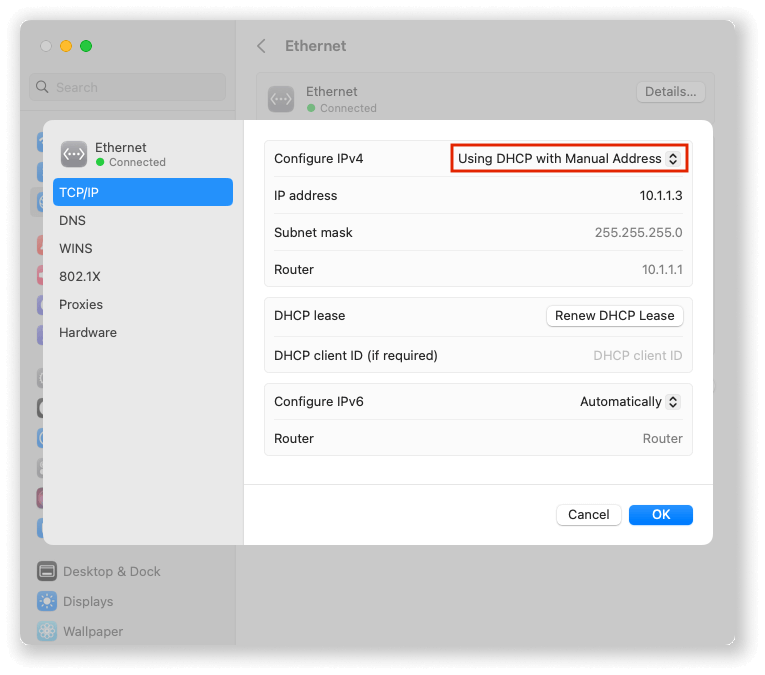Click the Subnet mask value 255.255.255.0

(x=638, y=233)
